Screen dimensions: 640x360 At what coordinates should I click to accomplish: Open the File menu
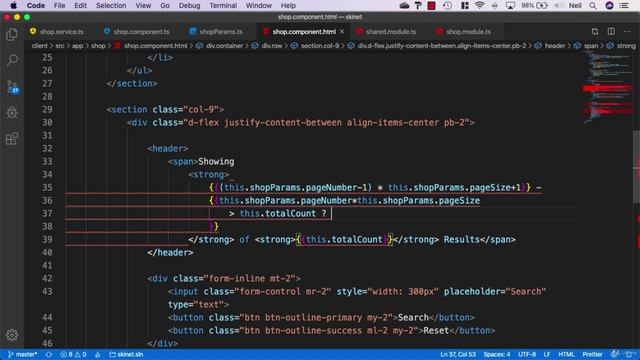[x=60, y=5]
